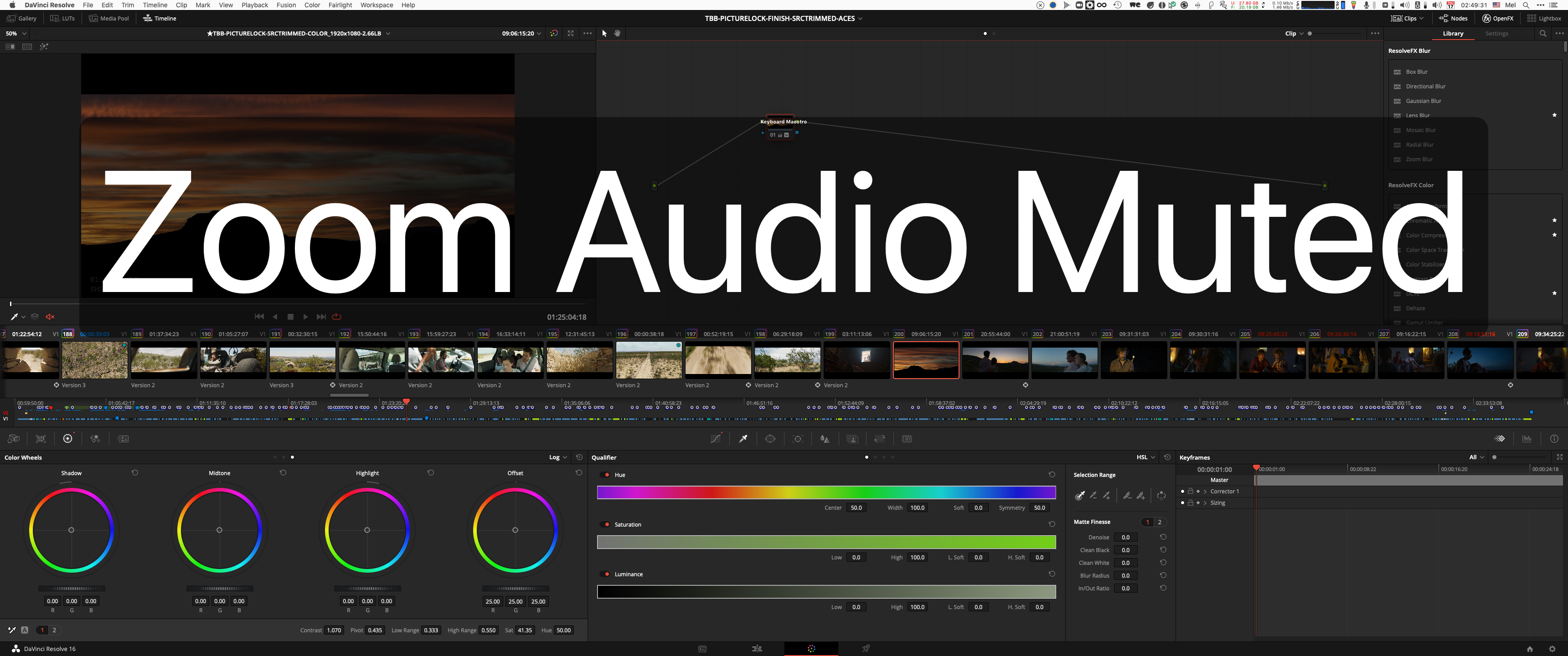Viewport: 1568px width, 656px height.
Task: Open the clip Information palette
Action: tap(1554, 439)
